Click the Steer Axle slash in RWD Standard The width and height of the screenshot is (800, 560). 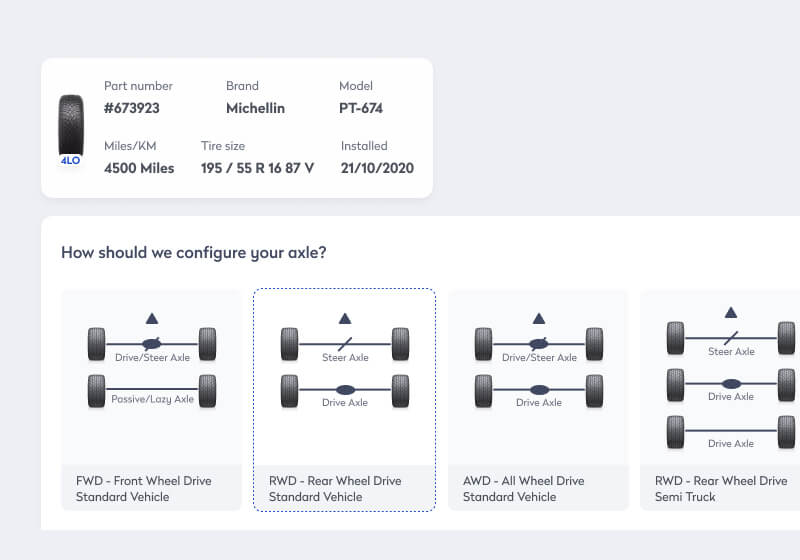click(x=345, y=343)
